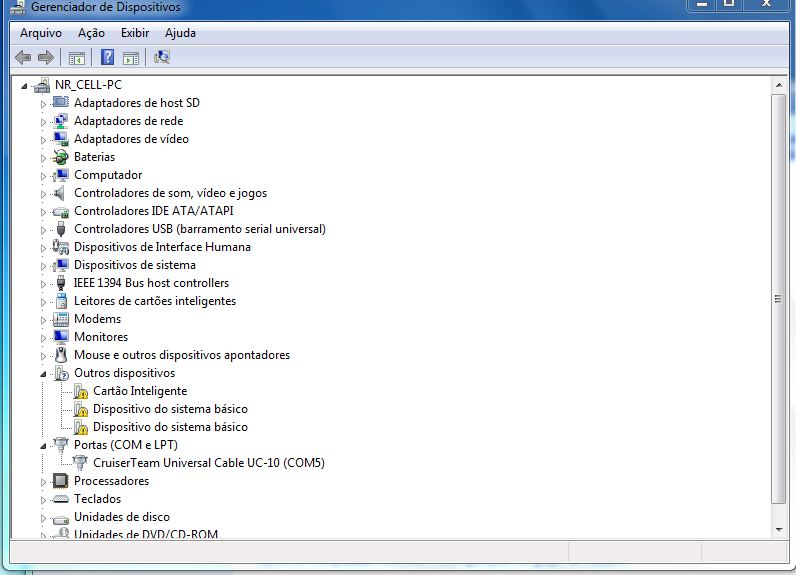
Task: Expand Modems node
Action: click(x=43, y=320)
